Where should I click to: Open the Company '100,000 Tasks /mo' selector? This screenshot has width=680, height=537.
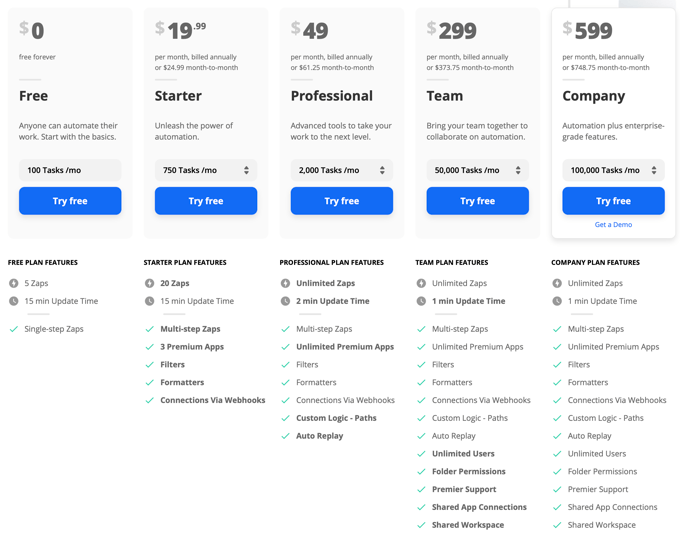613,170
